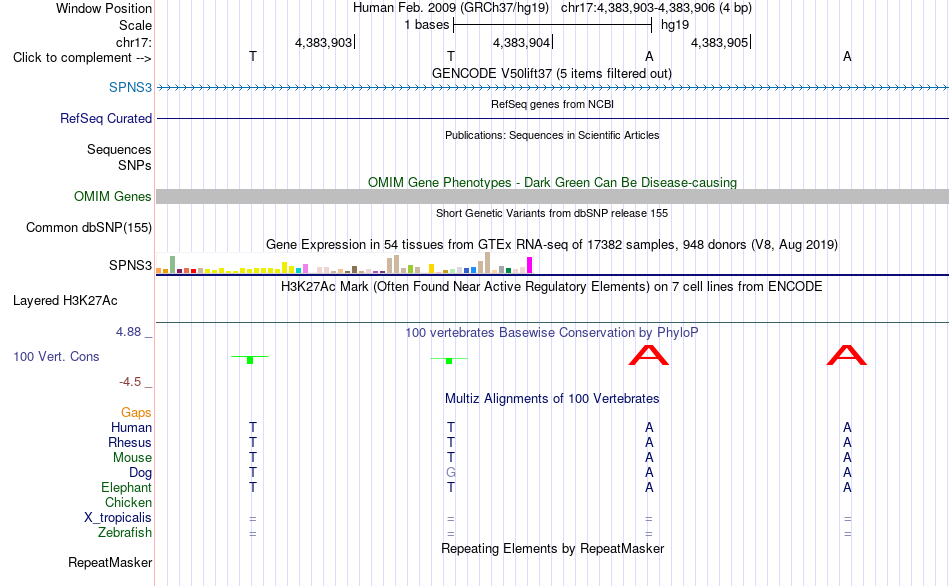
Task: Click the 100 vertebrates Basewise Conservation title
Action: [x=552, y=332]
